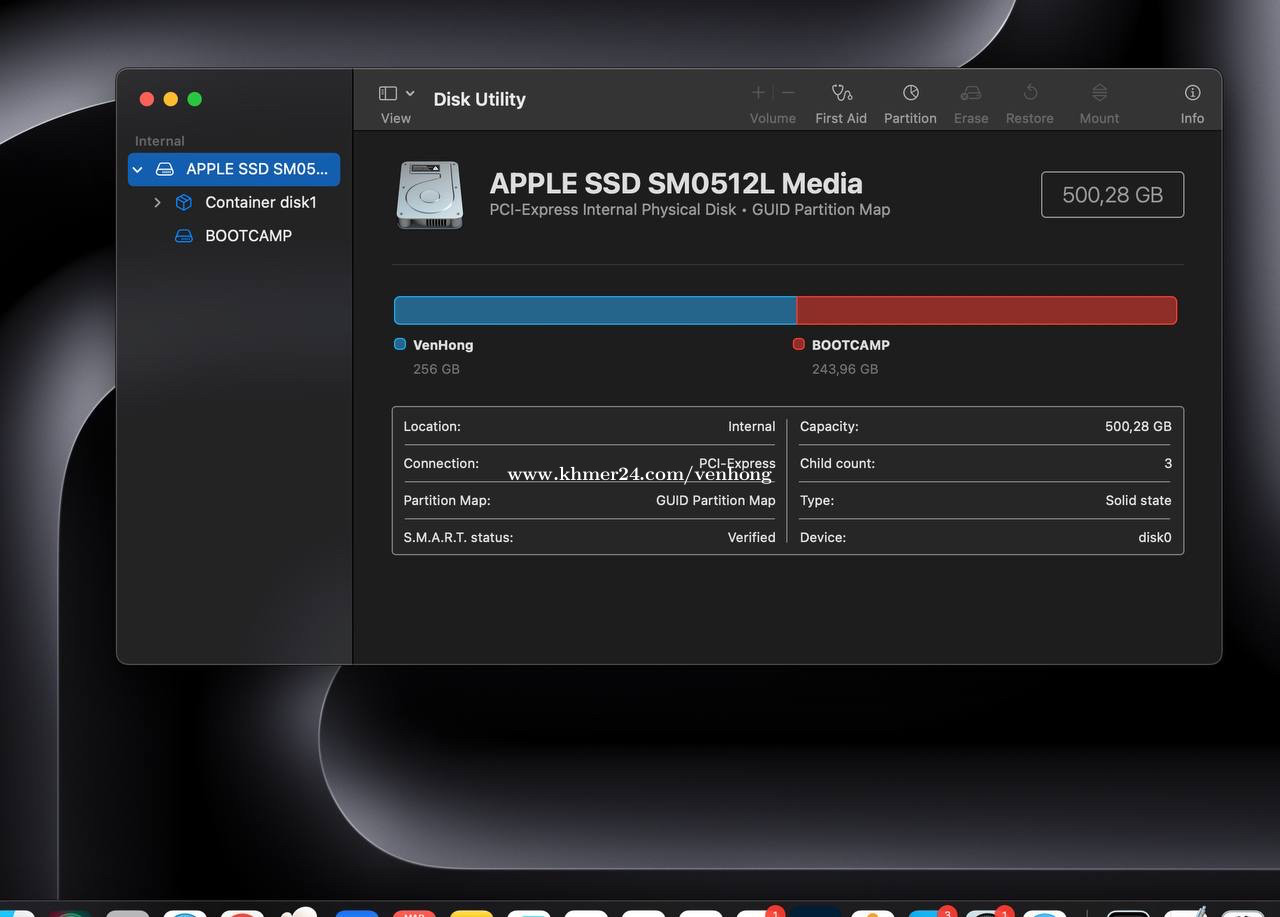1280x917 pixels.
Task: Click the Connection: label
Action: 441,463
